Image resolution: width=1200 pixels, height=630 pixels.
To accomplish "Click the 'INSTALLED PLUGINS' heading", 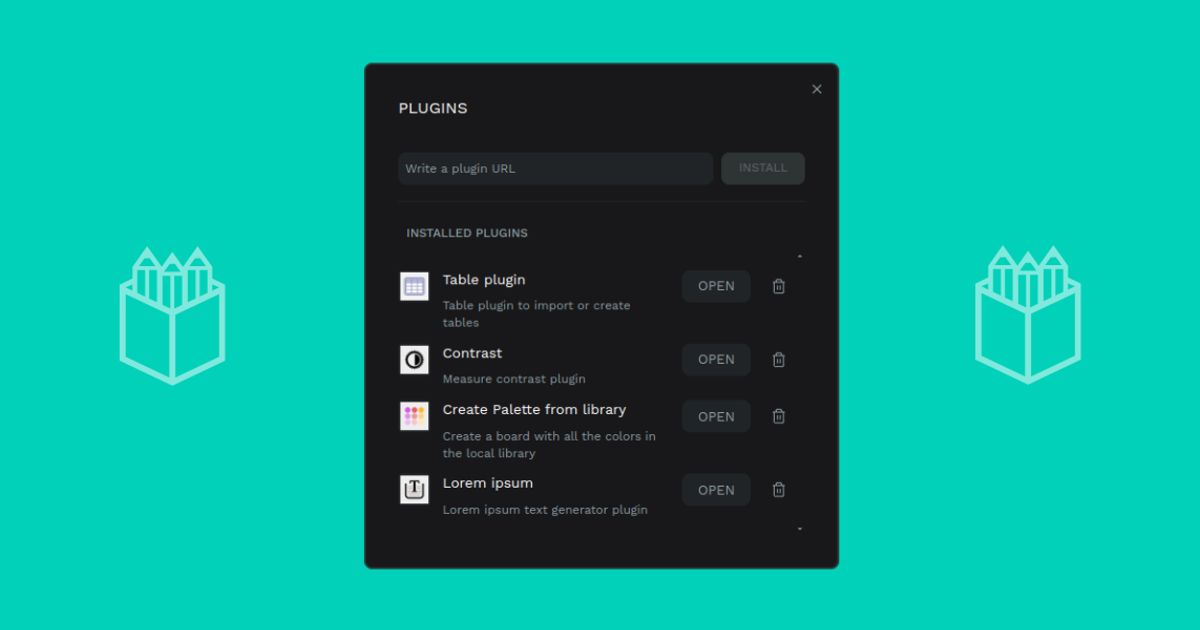I will (467, 233).
